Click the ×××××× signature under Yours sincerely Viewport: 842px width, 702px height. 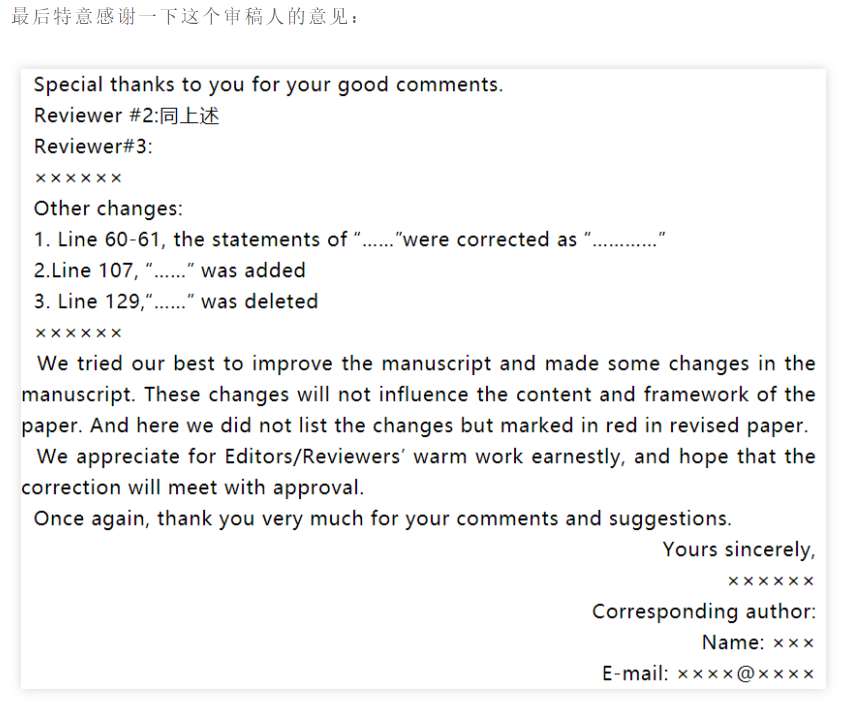[771, 581]
